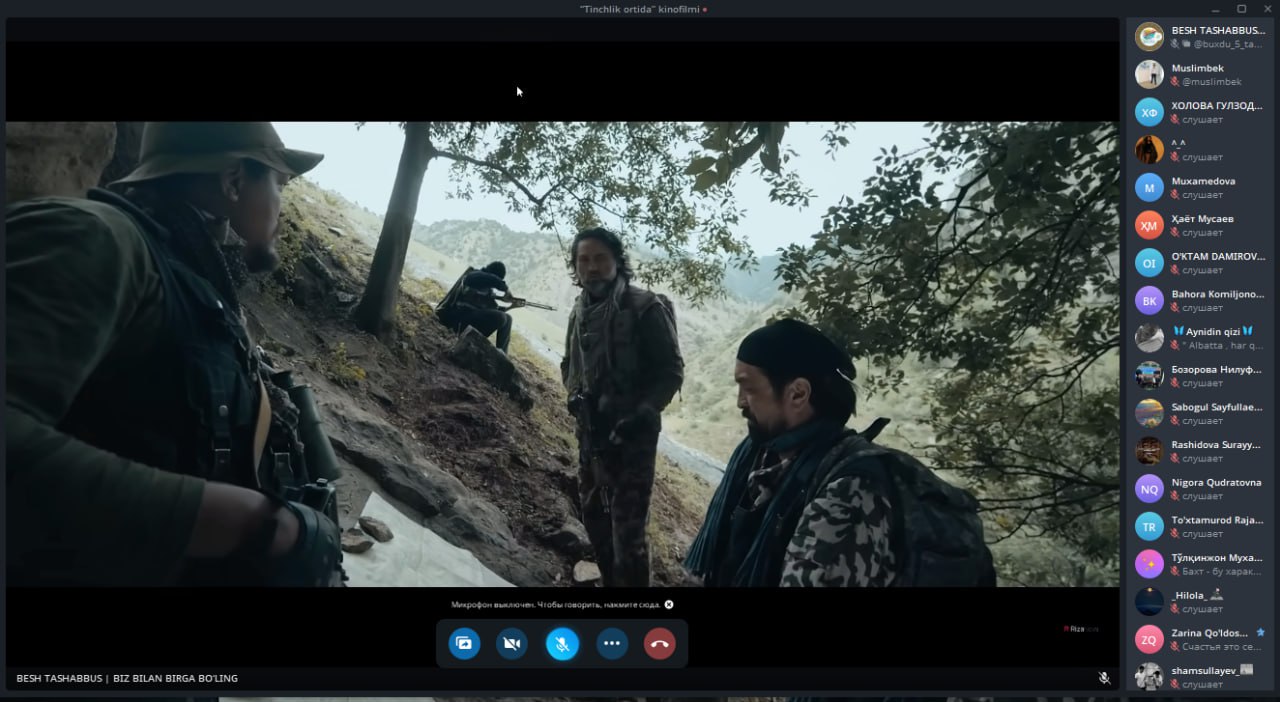Select participant name Muxamedova

1203,181
